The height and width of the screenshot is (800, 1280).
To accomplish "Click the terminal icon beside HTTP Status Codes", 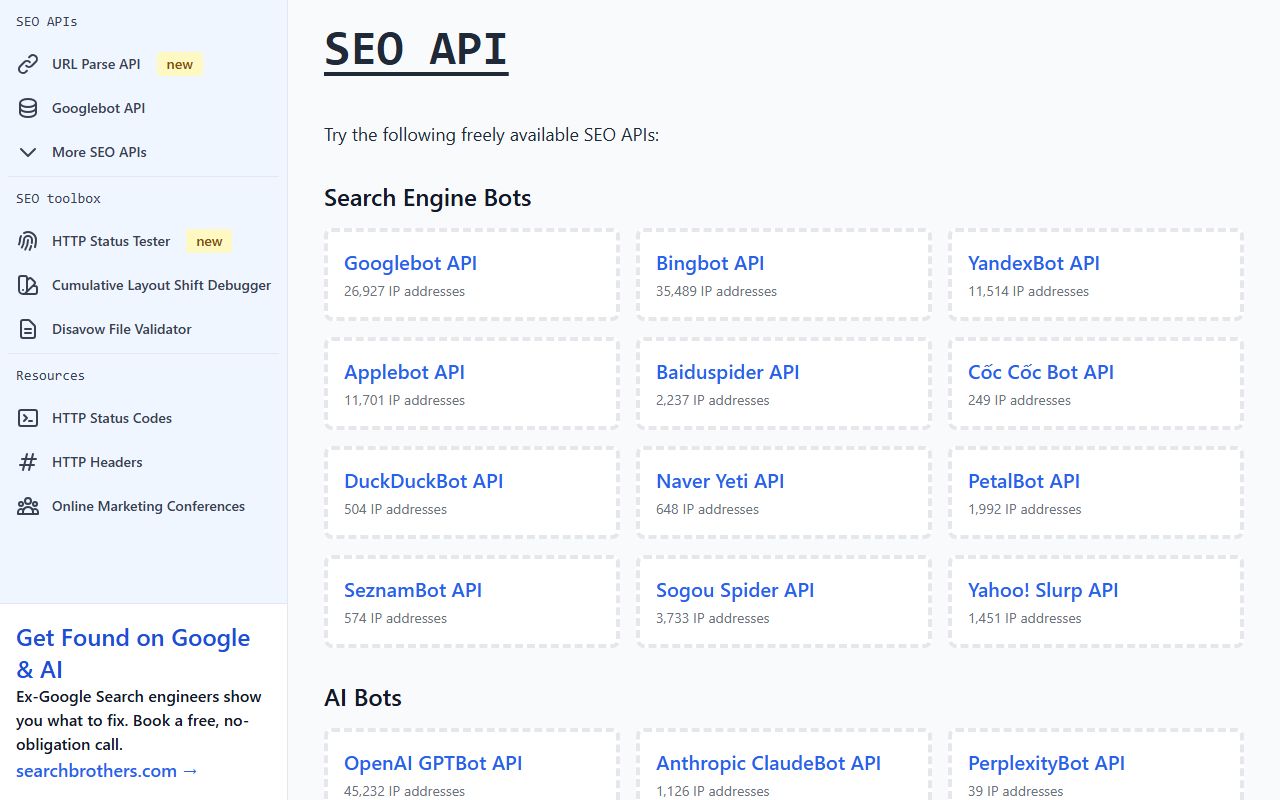I will (x=28, y=418).
